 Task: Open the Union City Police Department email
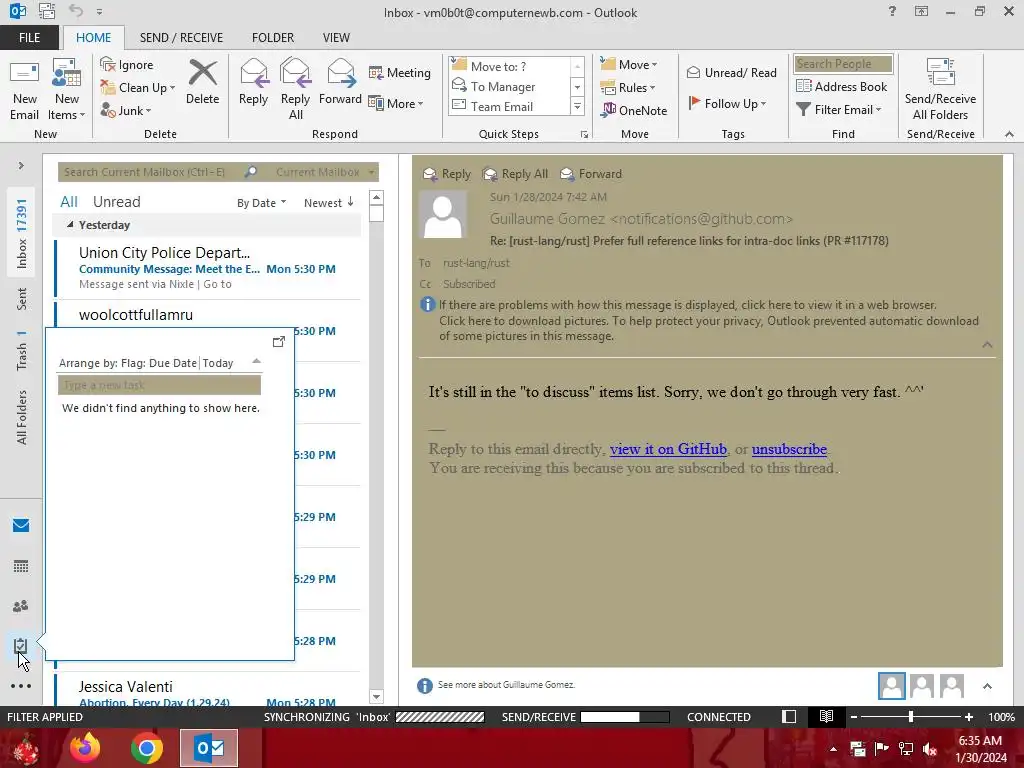coord(208,268)
